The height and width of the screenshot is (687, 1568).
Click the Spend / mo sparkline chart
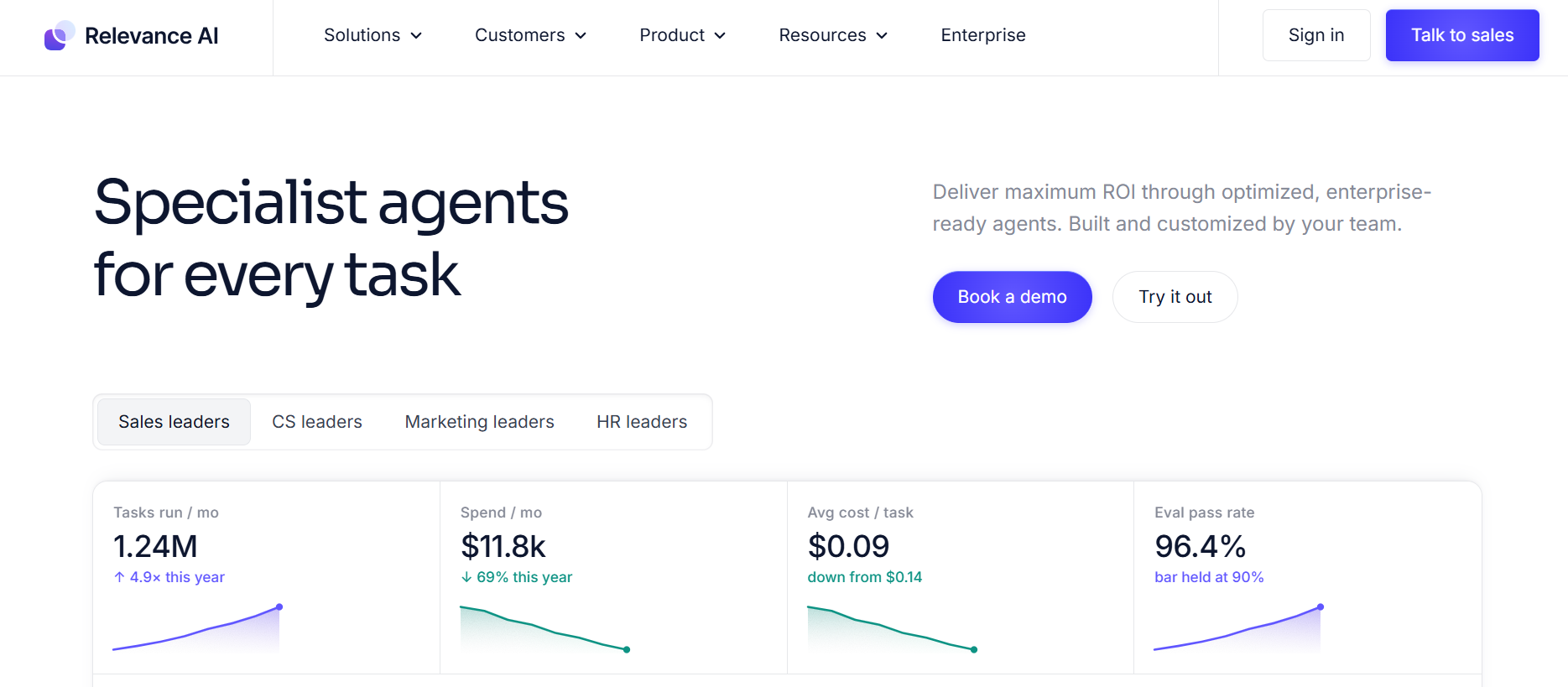(545, 628)
